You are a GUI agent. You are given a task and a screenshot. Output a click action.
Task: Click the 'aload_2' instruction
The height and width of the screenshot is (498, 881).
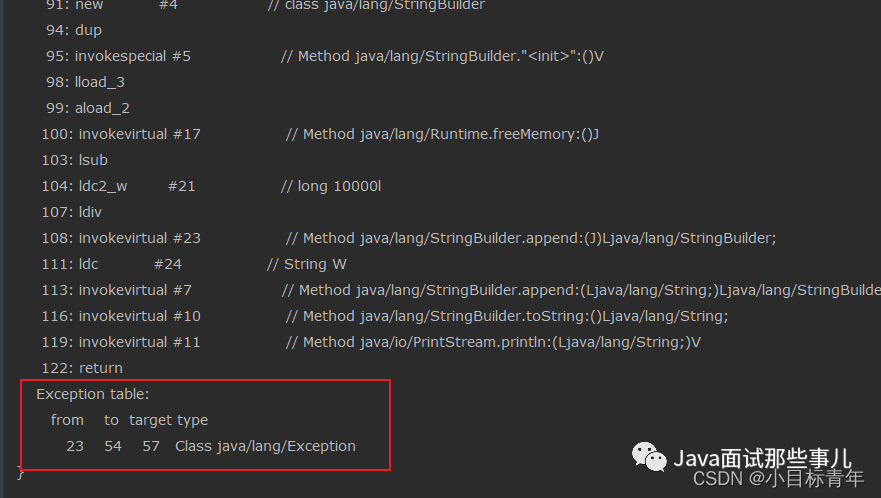click(102, 108)
